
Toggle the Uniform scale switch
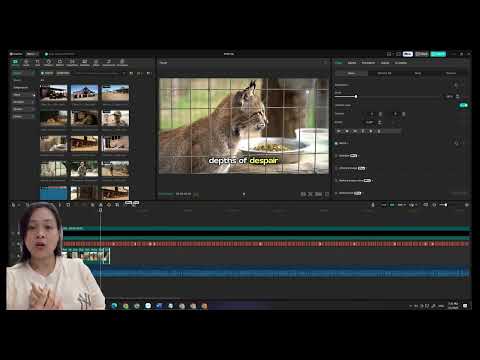tap(463, 105)
